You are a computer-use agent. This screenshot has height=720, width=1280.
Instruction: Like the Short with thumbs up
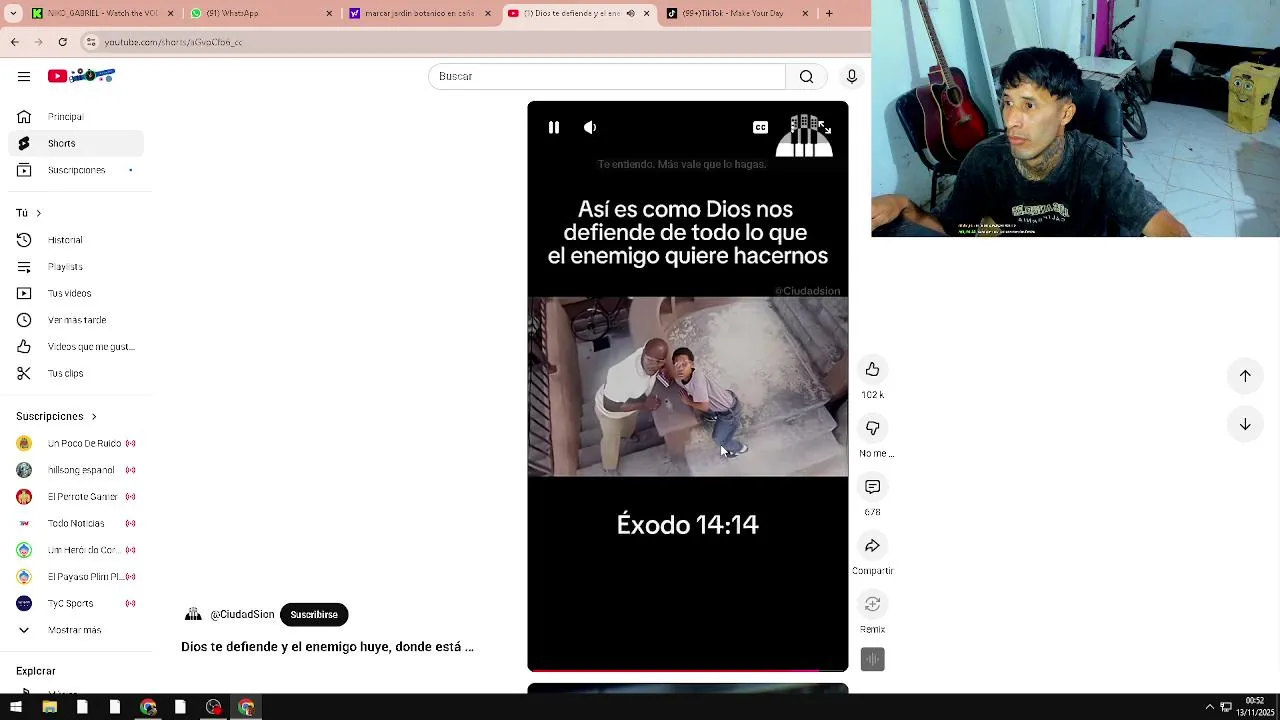pyautogui.click(x=873, y=370)
